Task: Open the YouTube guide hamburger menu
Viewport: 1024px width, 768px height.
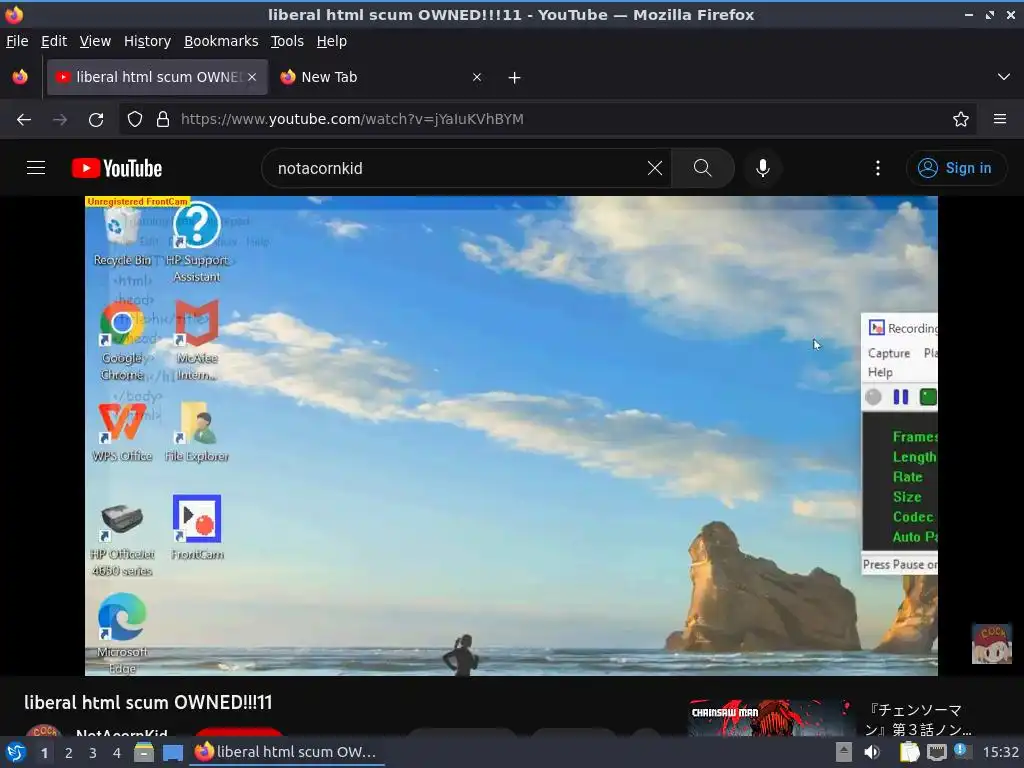Action: click(36, 168)
